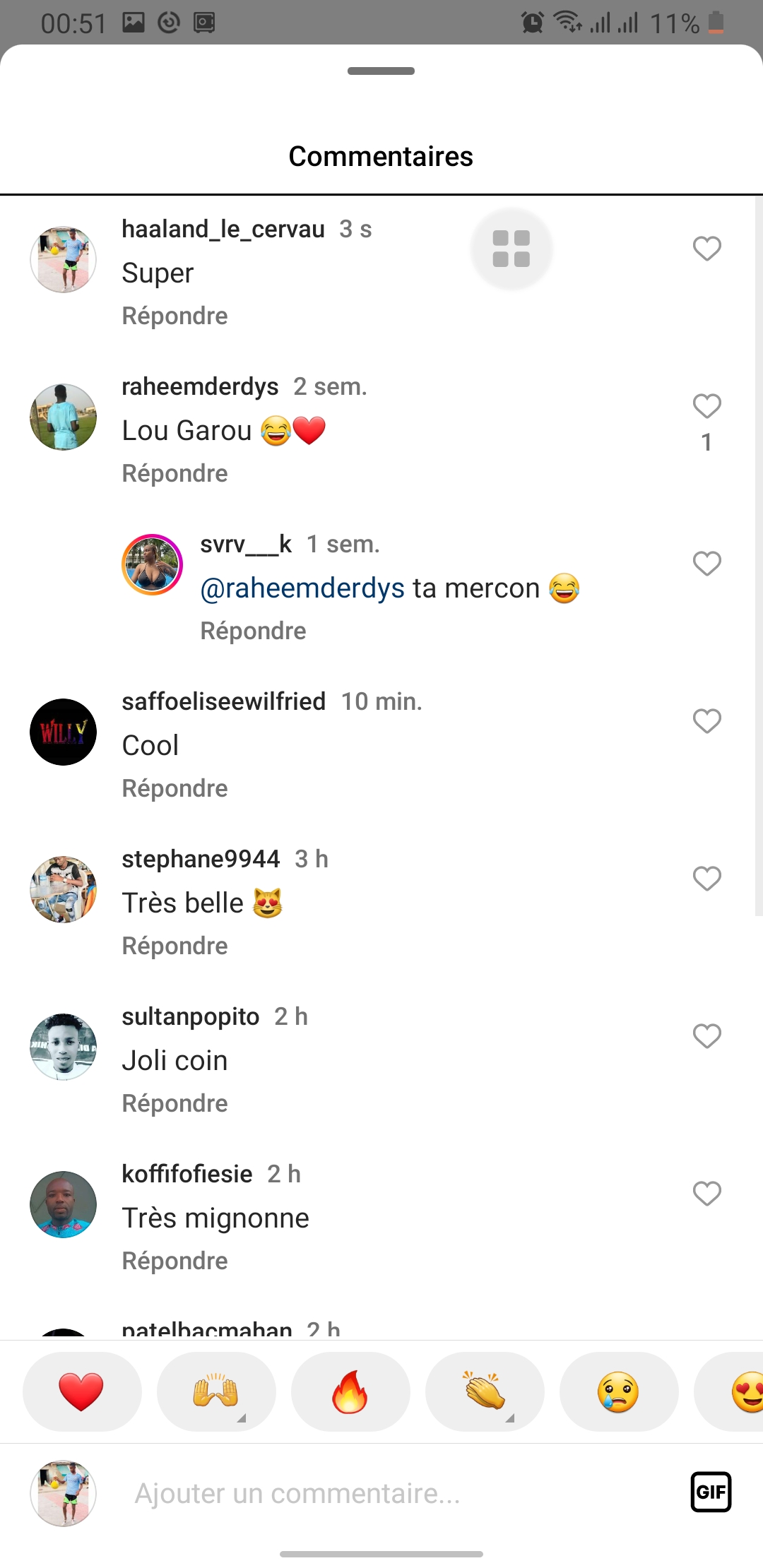Reply to stephane9944's comment

point(175,946)
